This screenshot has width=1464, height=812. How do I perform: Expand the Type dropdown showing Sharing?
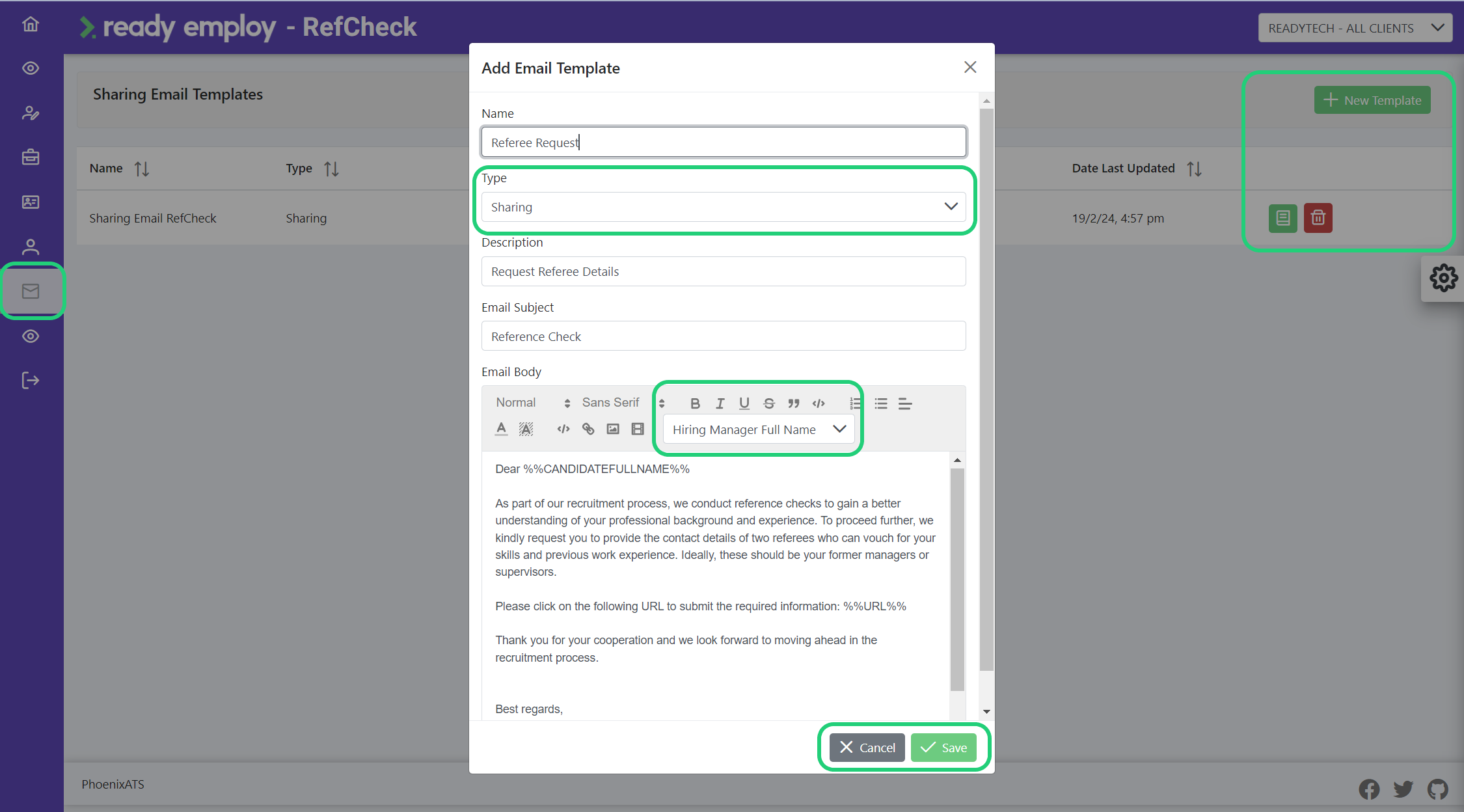click(724, 207)
